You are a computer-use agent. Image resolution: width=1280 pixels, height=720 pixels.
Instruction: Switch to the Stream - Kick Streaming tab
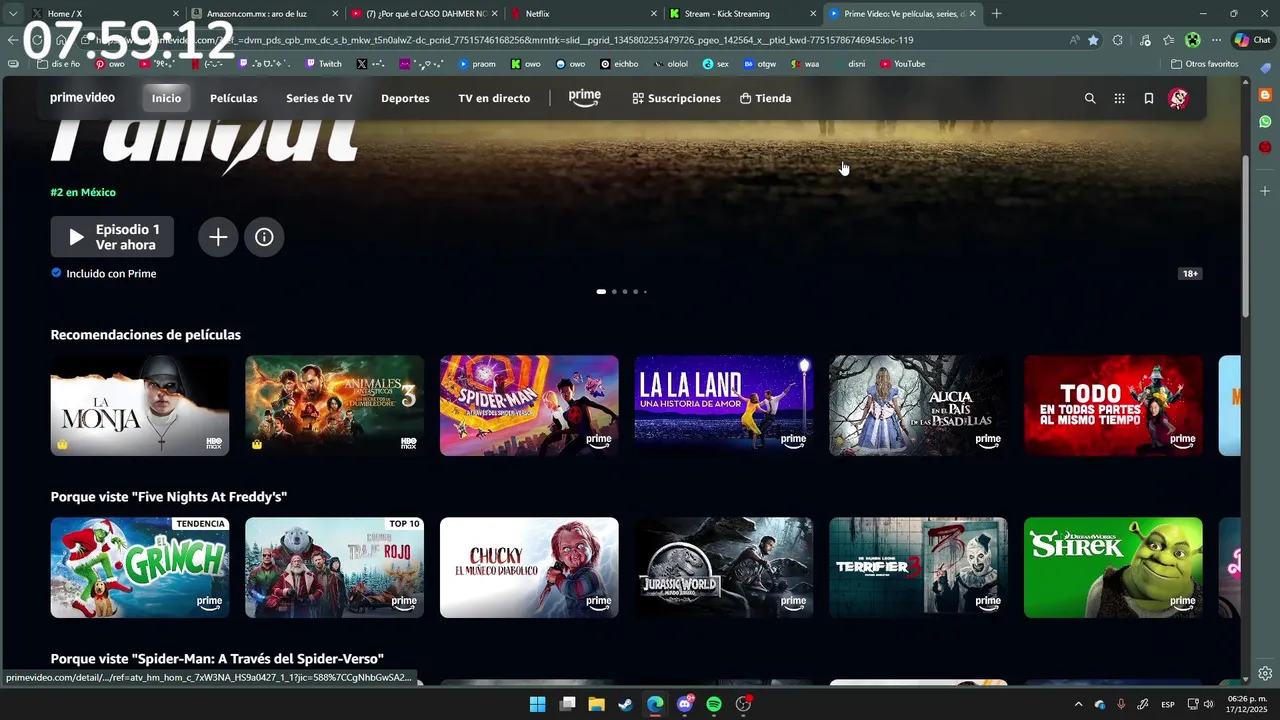pyautogui.click(x=742, y=14)
